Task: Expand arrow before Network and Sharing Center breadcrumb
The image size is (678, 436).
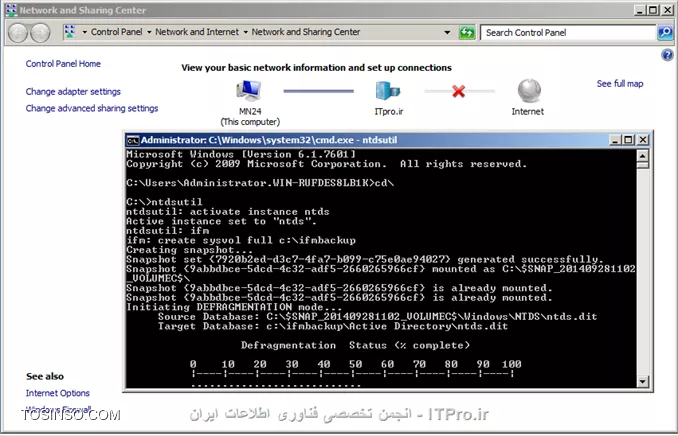Action: 246,32
